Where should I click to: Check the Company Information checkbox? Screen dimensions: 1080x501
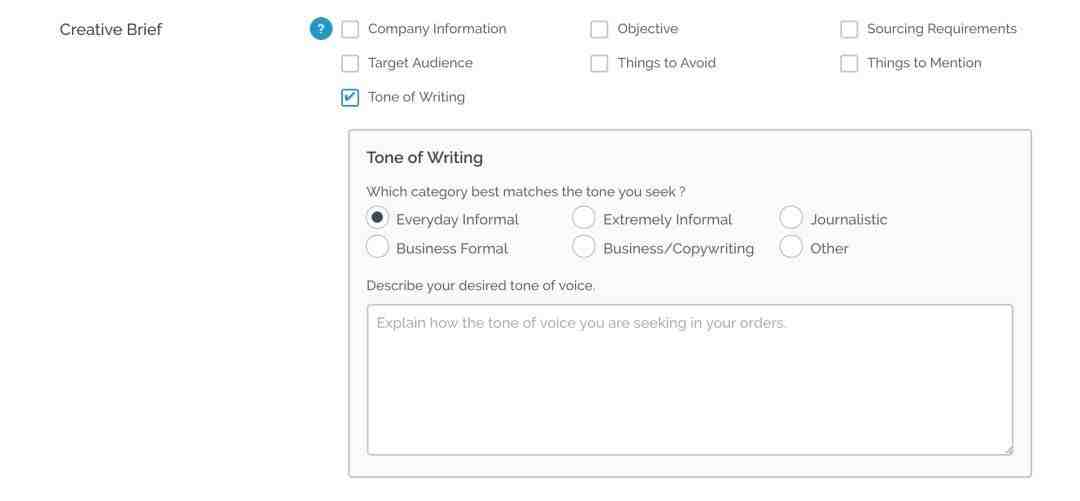(350, 29)
